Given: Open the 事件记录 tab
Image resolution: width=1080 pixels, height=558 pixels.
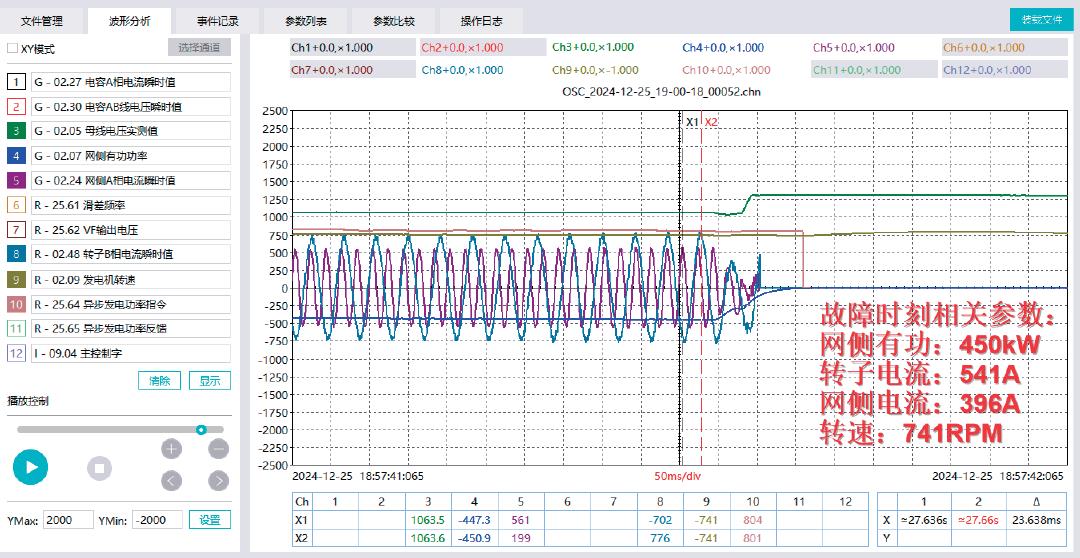Looking at the screenshot, I should pyautogui.click(x=216, y=20).
